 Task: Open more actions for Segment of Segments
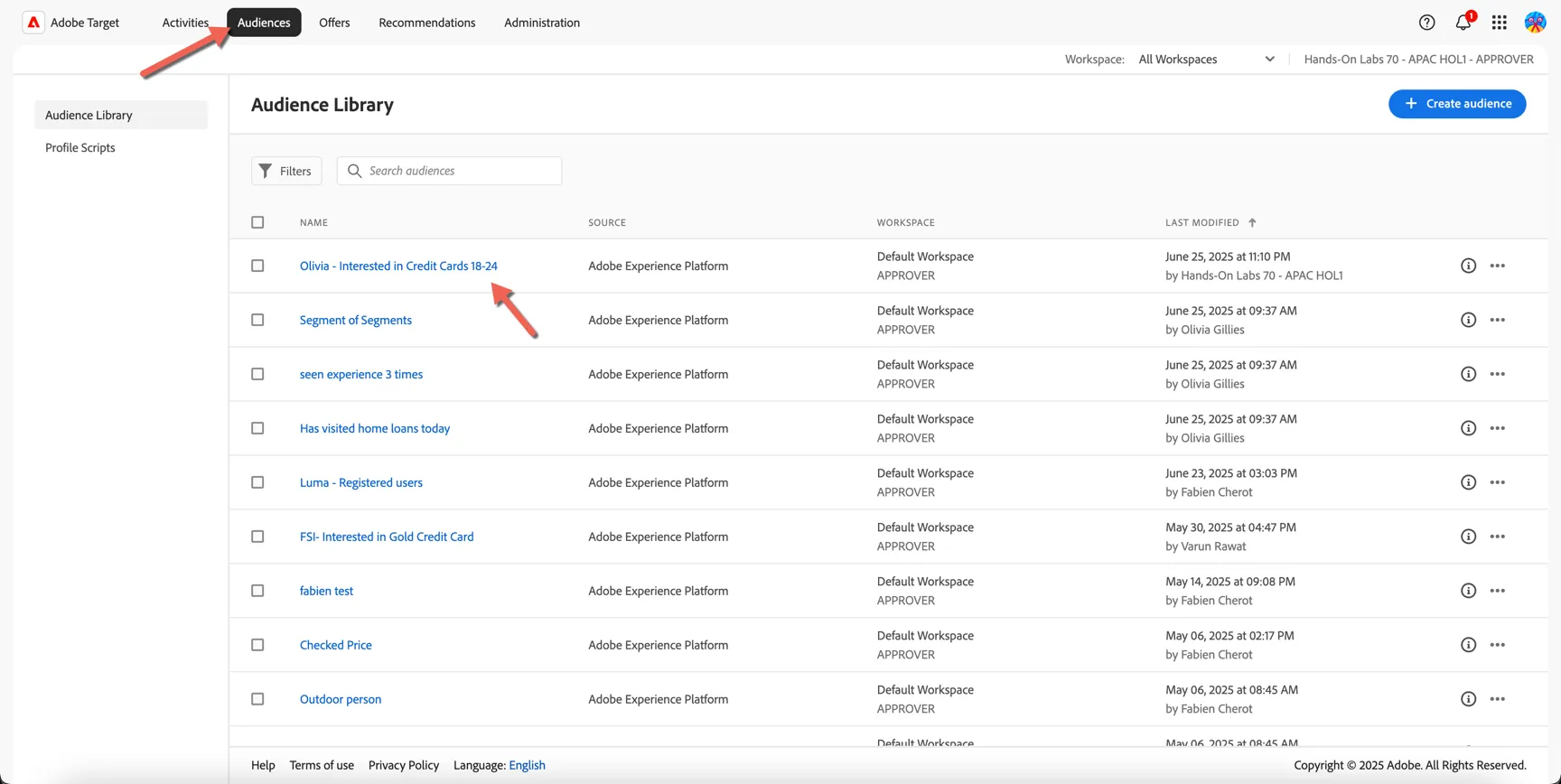point(1498,320)
